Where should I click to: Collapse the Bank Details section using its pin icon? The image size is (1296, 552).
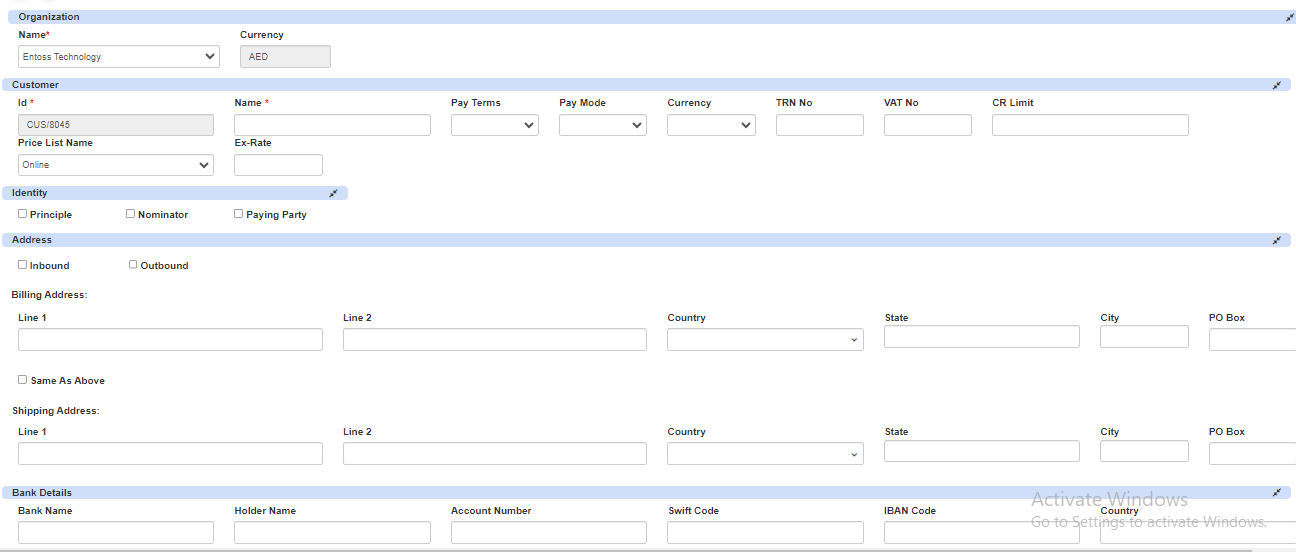pyautogui.click(x=1277, y=493)
